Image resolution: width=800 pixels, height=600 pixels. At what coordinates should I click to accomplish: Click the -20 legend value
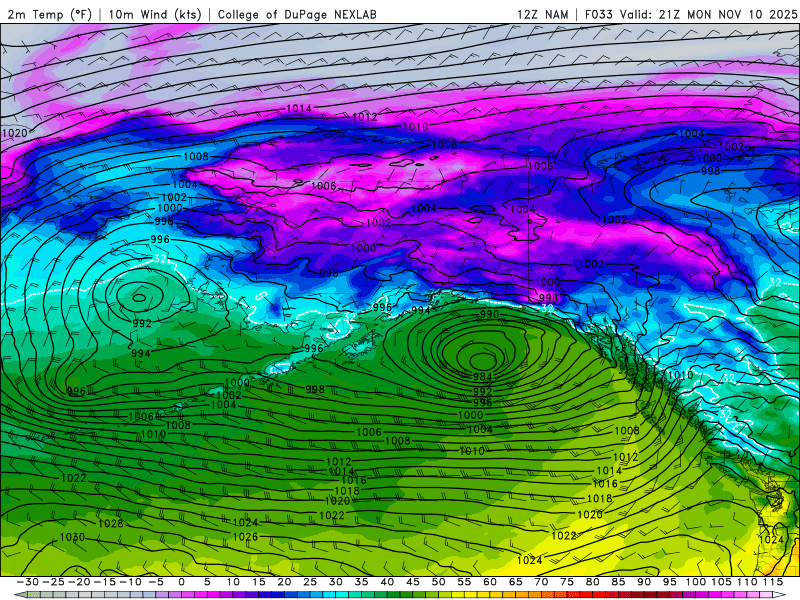(79, 582)
